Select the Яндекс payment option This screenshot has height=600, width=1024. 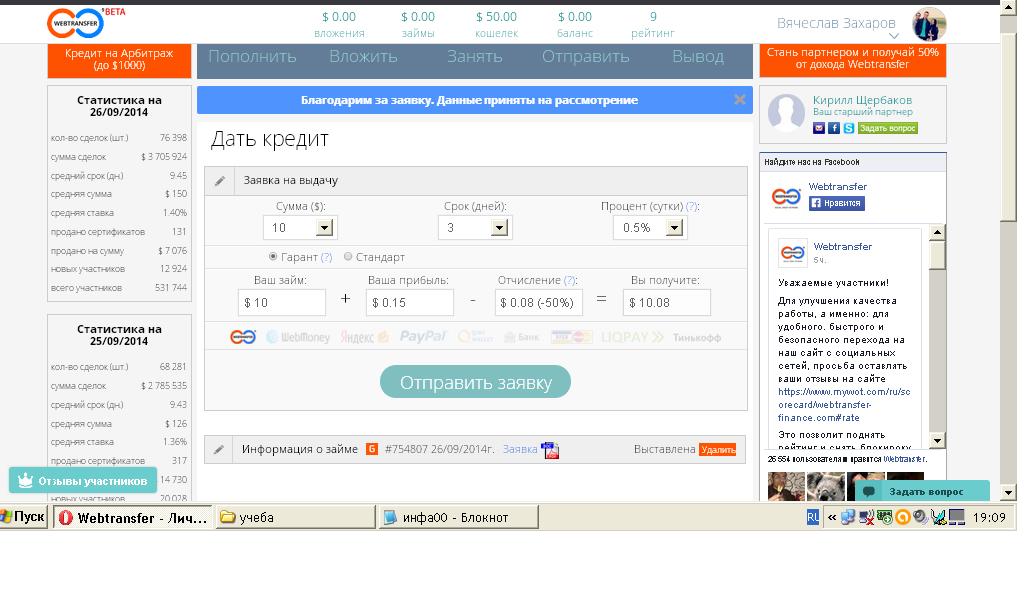coord(364,337)
